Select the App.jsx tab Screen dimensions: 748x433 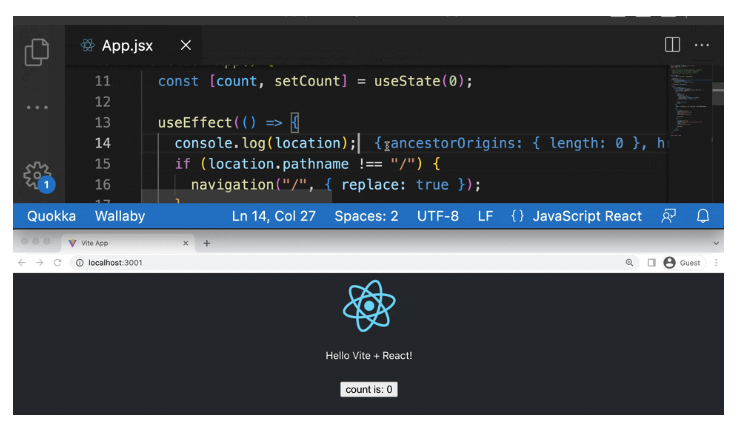pyautogui.click(x=134, y=45)
